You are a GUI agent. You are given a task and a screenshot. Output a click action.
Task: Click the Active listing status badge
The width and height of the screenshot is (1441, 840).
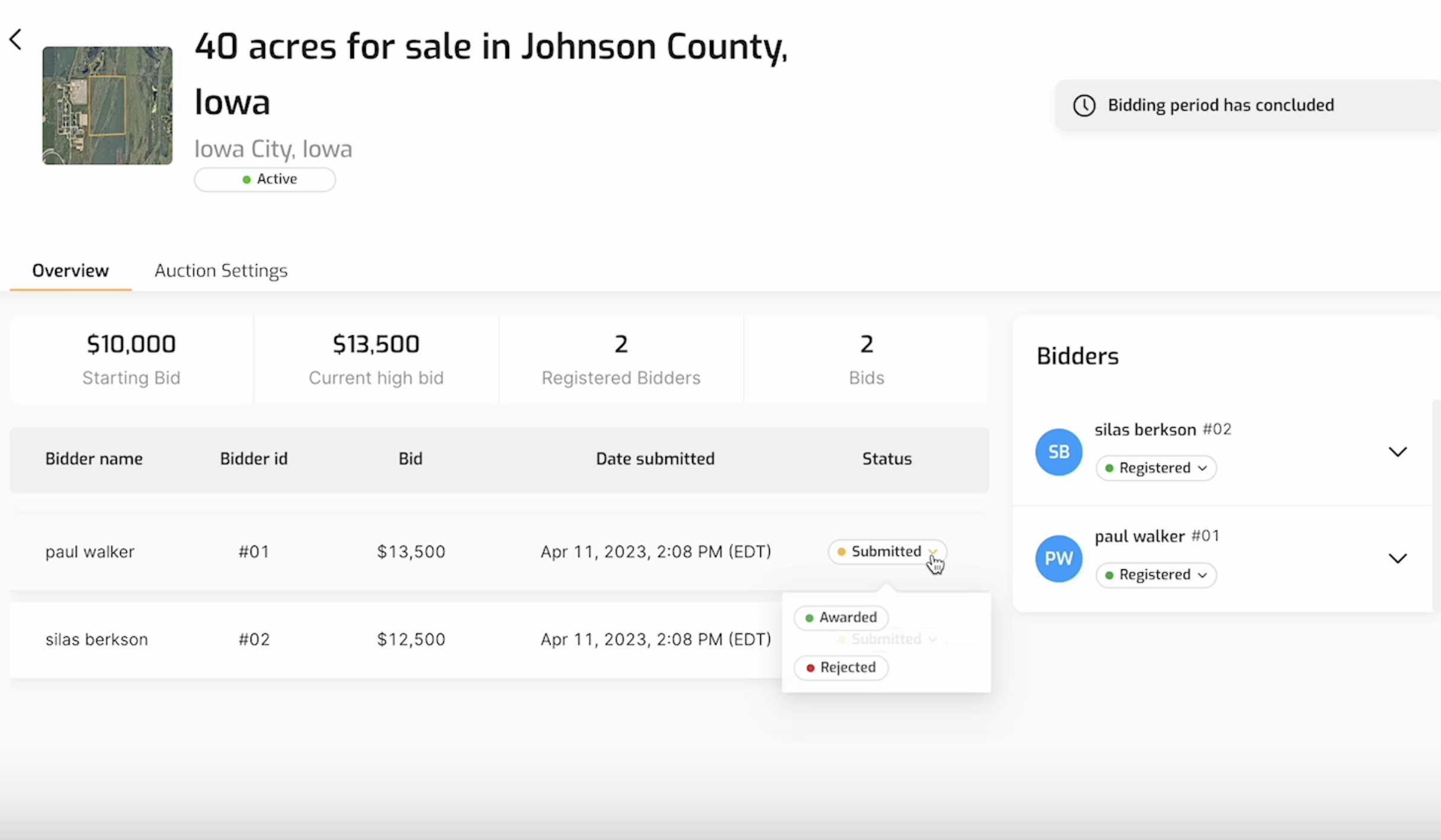click(x=265, y=179)
